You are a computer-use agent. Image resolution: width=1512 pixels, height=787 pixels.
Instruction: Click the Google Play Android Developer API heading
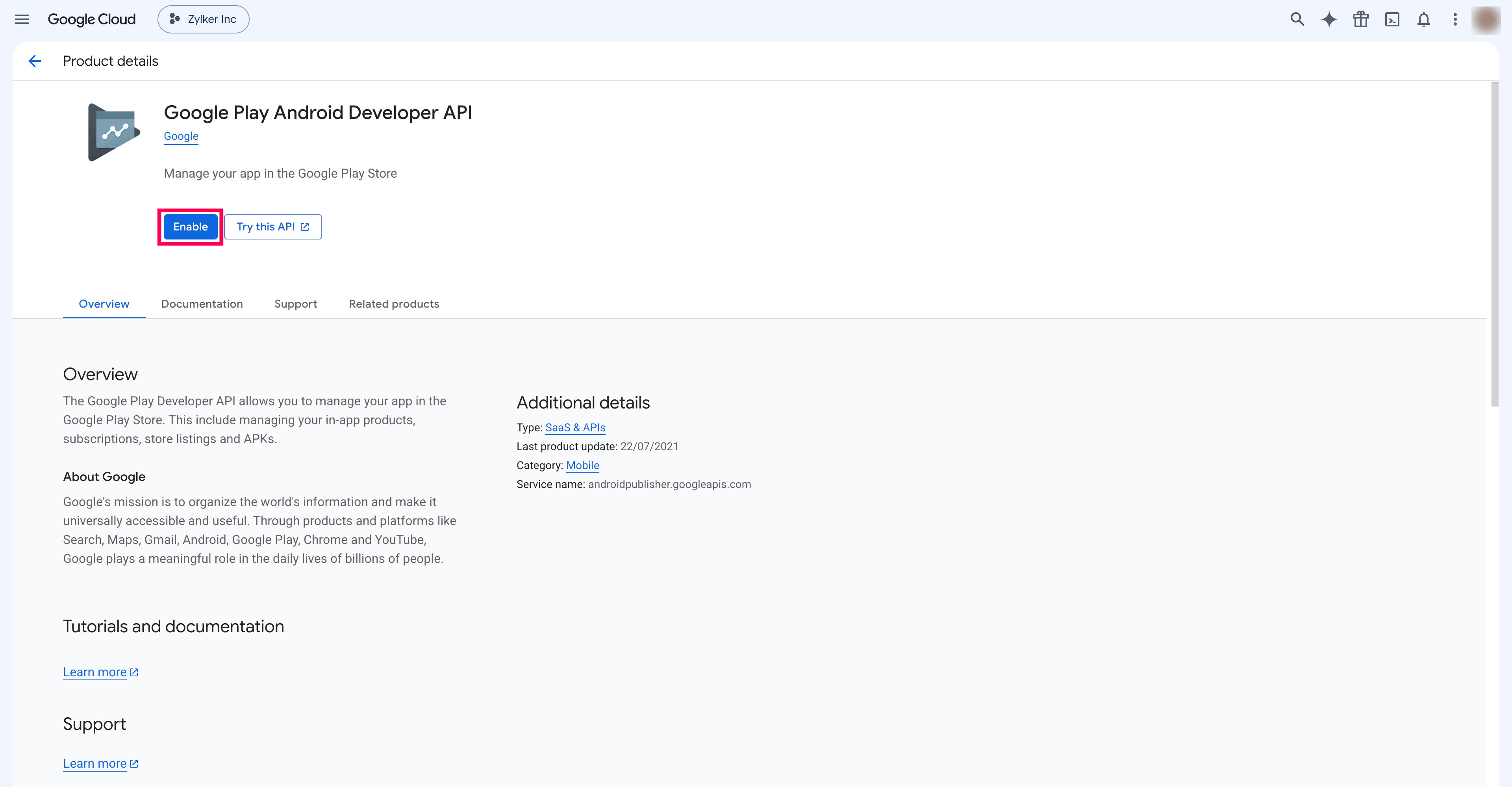[317, 112]
